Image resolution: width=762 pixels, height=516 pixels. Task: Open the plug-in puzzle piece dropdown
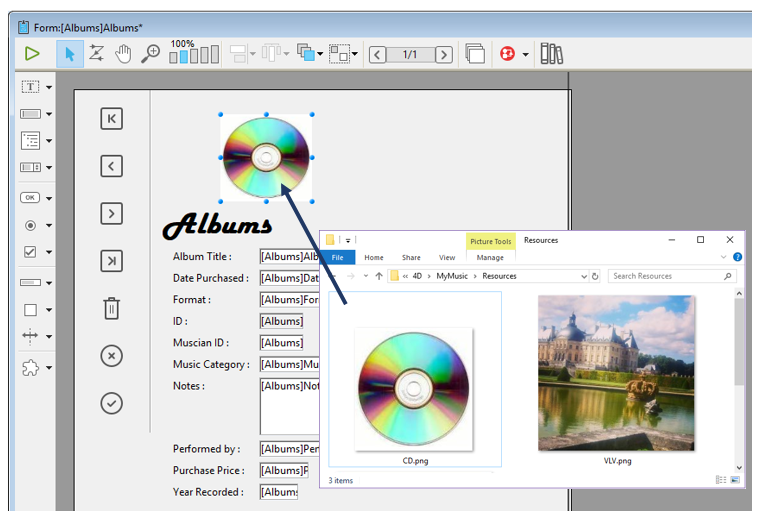click(x=49, y=368)
